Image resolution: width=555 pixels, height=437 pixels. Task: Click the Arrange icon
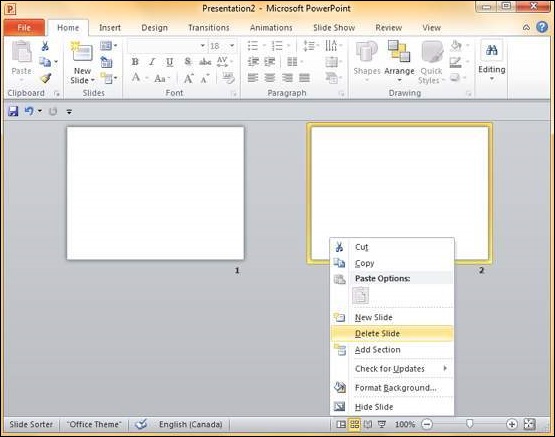399,51
